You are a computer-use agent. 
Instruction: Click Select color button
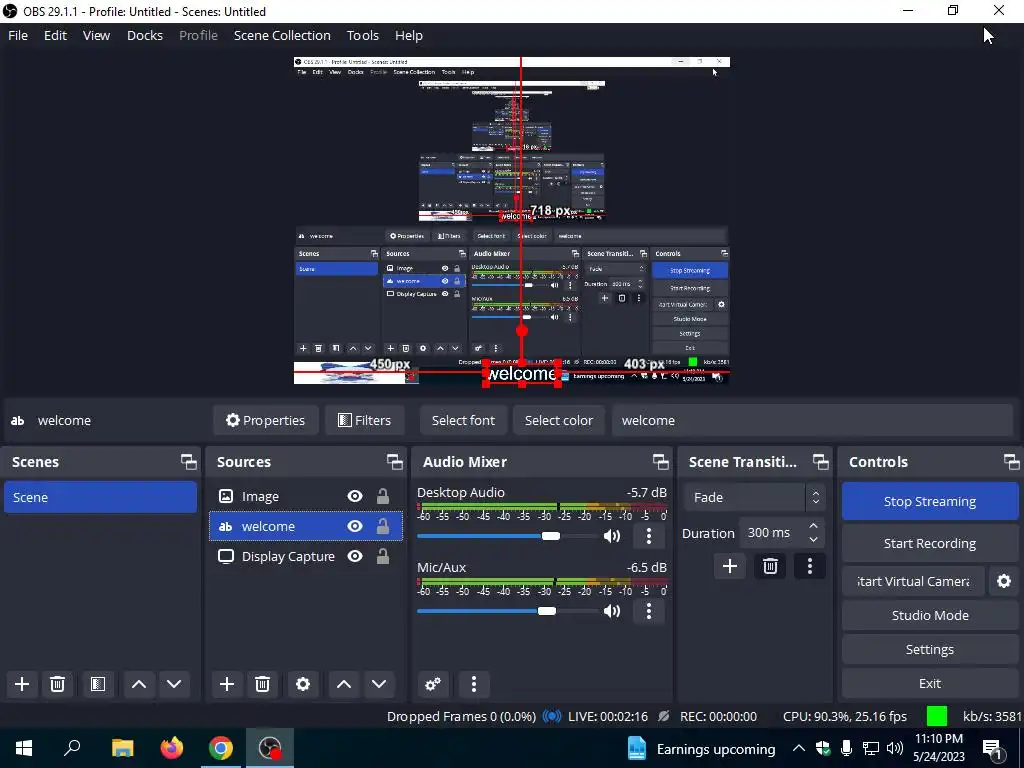pyautogui.click(x=559, y=420)
